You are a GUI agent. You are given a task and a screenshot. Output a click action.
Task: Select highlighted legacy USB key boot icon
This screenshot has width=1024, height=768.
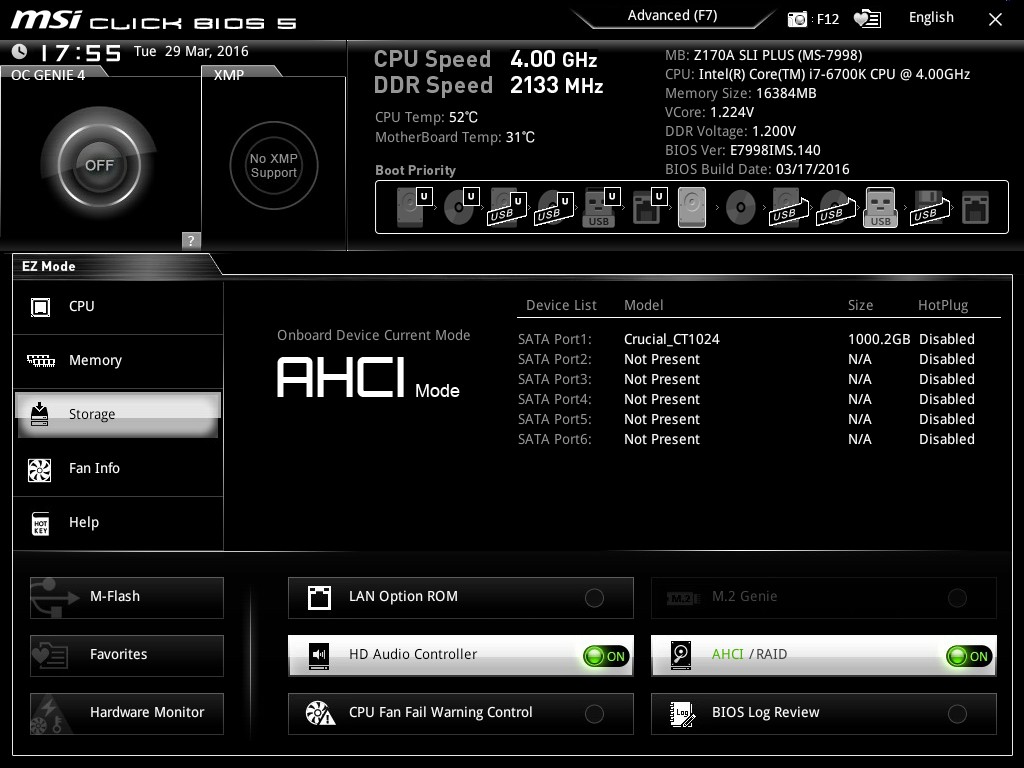880,207
